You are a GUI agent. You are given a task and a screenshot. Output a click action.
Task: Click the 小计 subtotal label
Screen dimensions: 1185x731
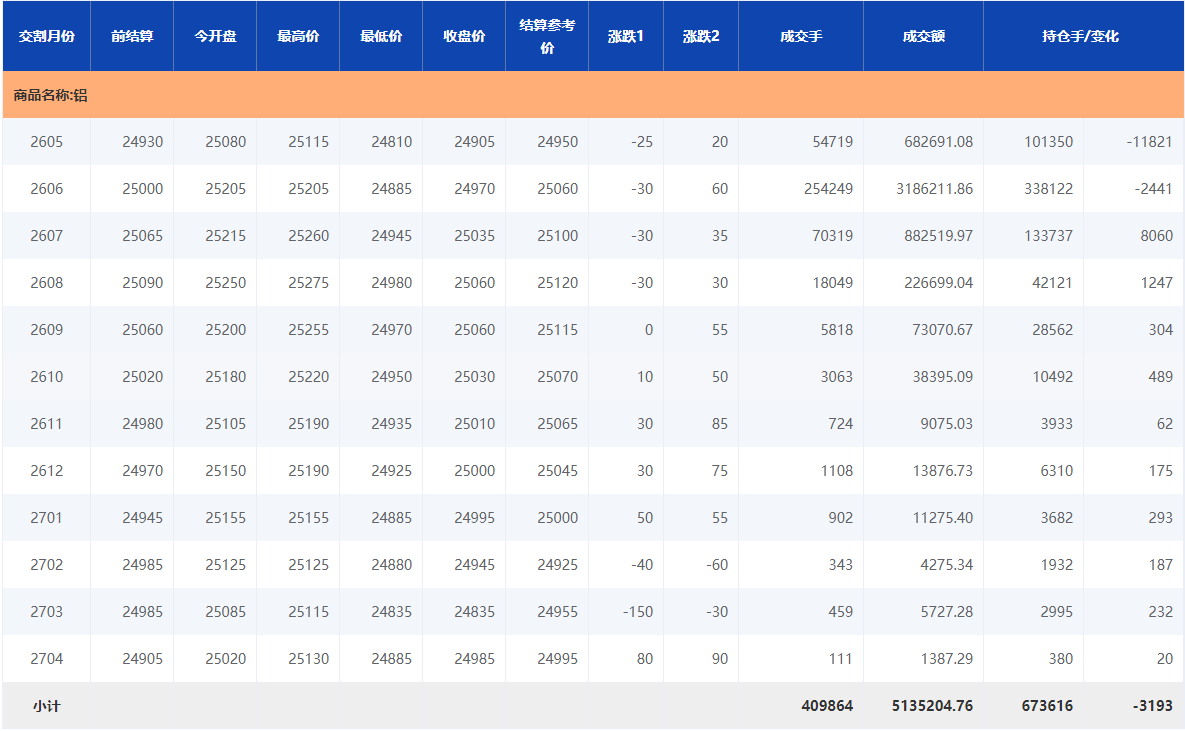46,706
